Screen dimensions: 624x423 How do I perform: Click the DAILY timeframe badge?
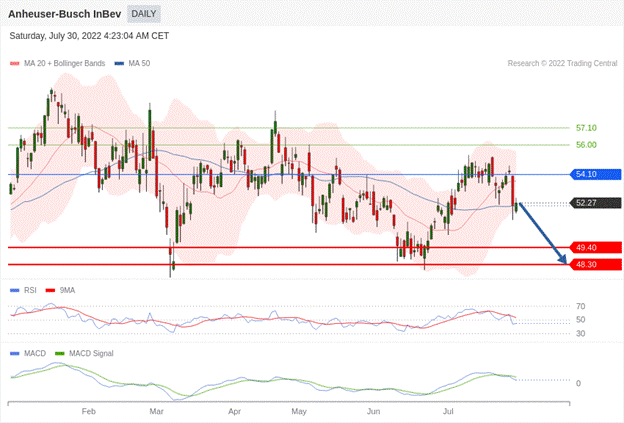pyautogui.click(x=144, y=14)
